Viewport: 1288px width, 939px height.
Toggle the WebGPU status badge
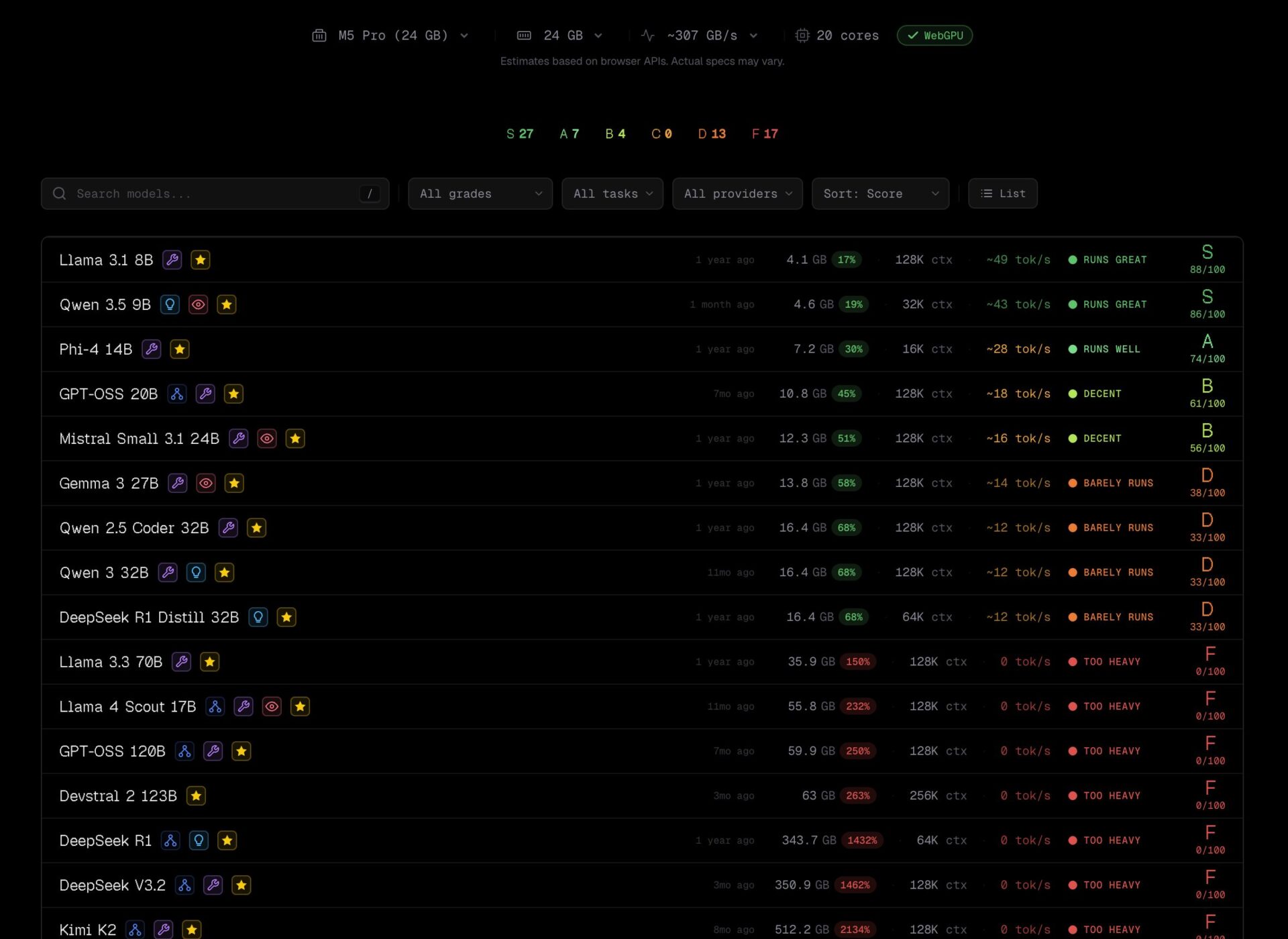[x=934, y=36]
